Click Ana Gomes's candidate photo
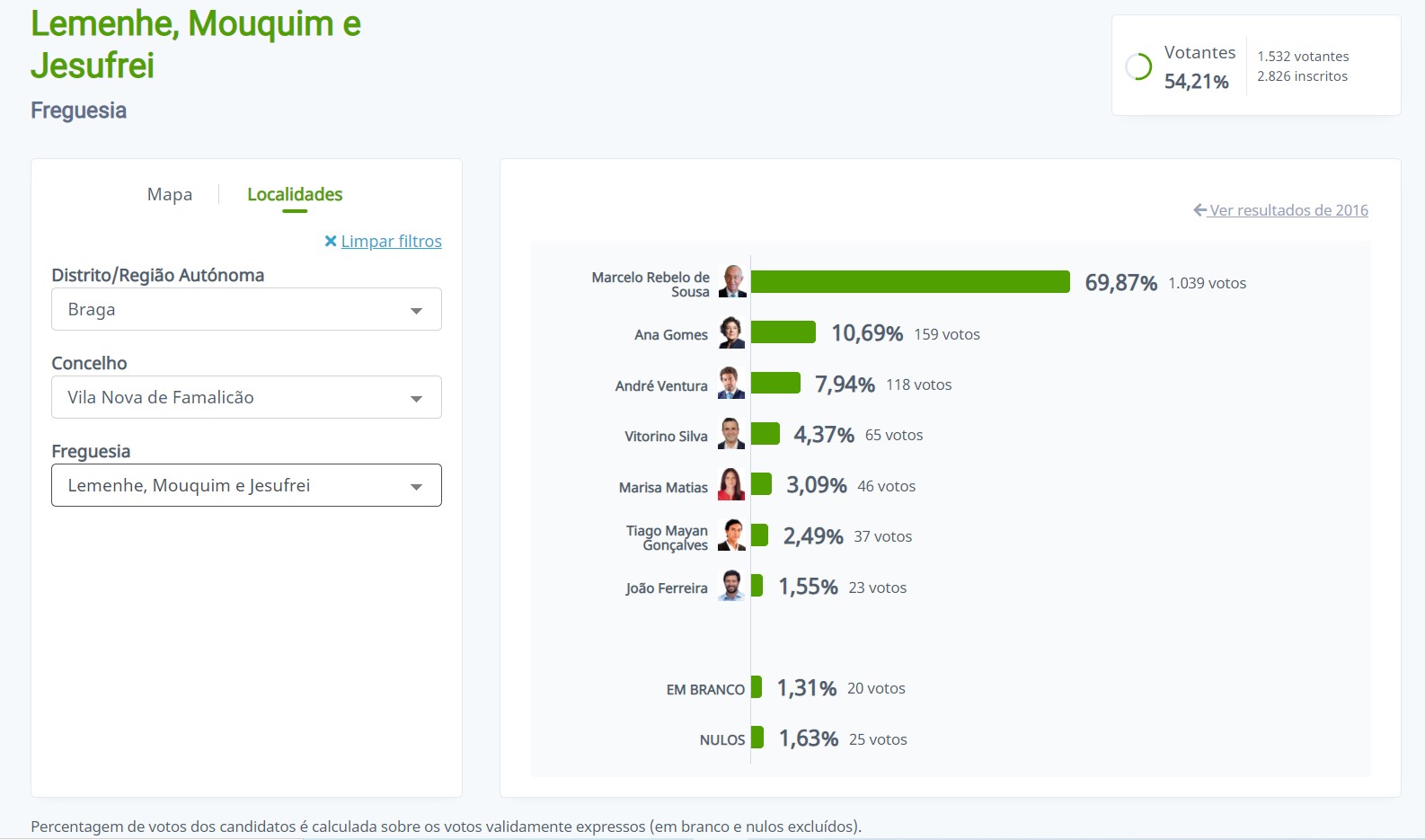Viewport: 1425px width, 840px height. pos(732,333)
